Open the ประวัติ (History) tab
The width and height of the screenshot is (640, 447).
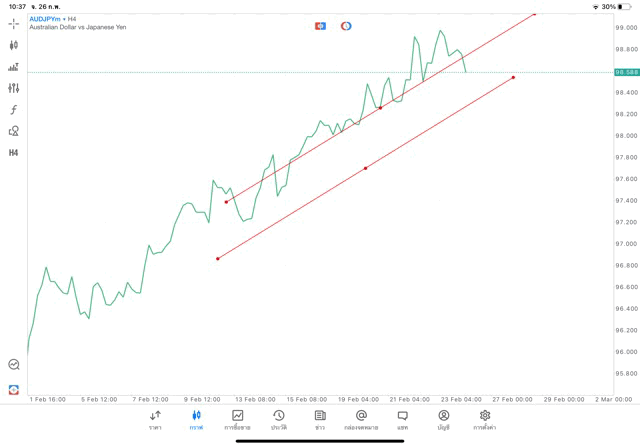[x=278, y=419]
